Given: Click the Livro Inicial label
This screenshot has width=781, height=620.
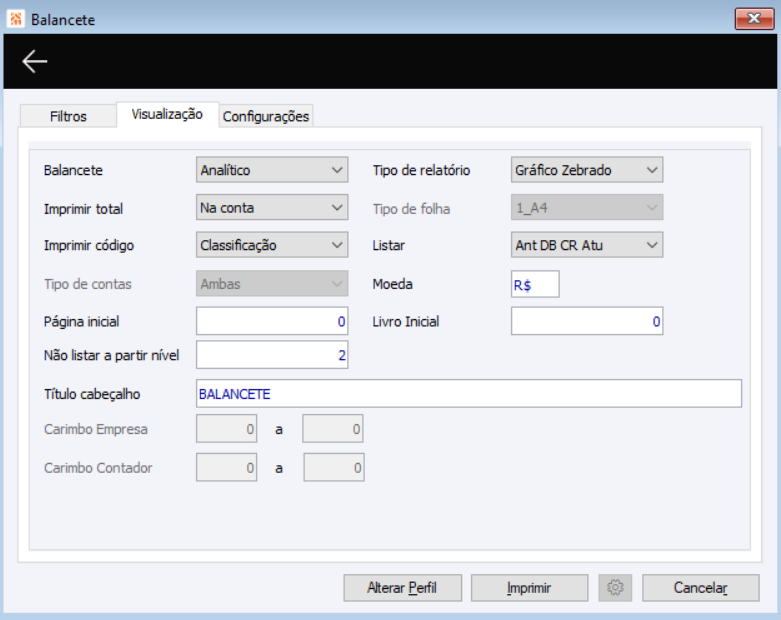Looking at the screenshot, I should 406,322.
